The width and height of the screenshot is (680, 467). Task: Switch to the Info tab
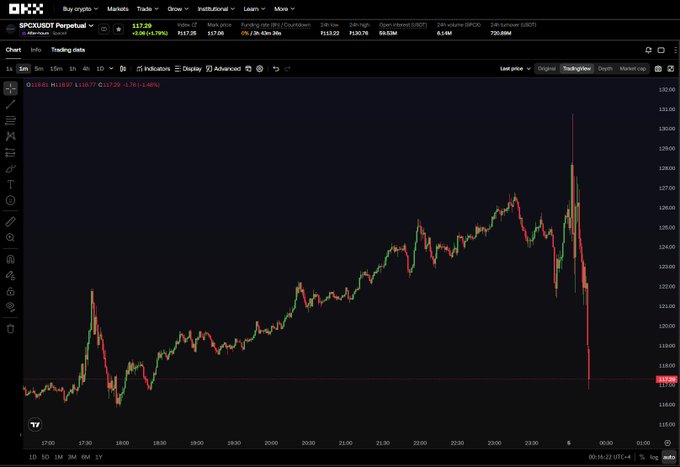(x=36, y=50)
